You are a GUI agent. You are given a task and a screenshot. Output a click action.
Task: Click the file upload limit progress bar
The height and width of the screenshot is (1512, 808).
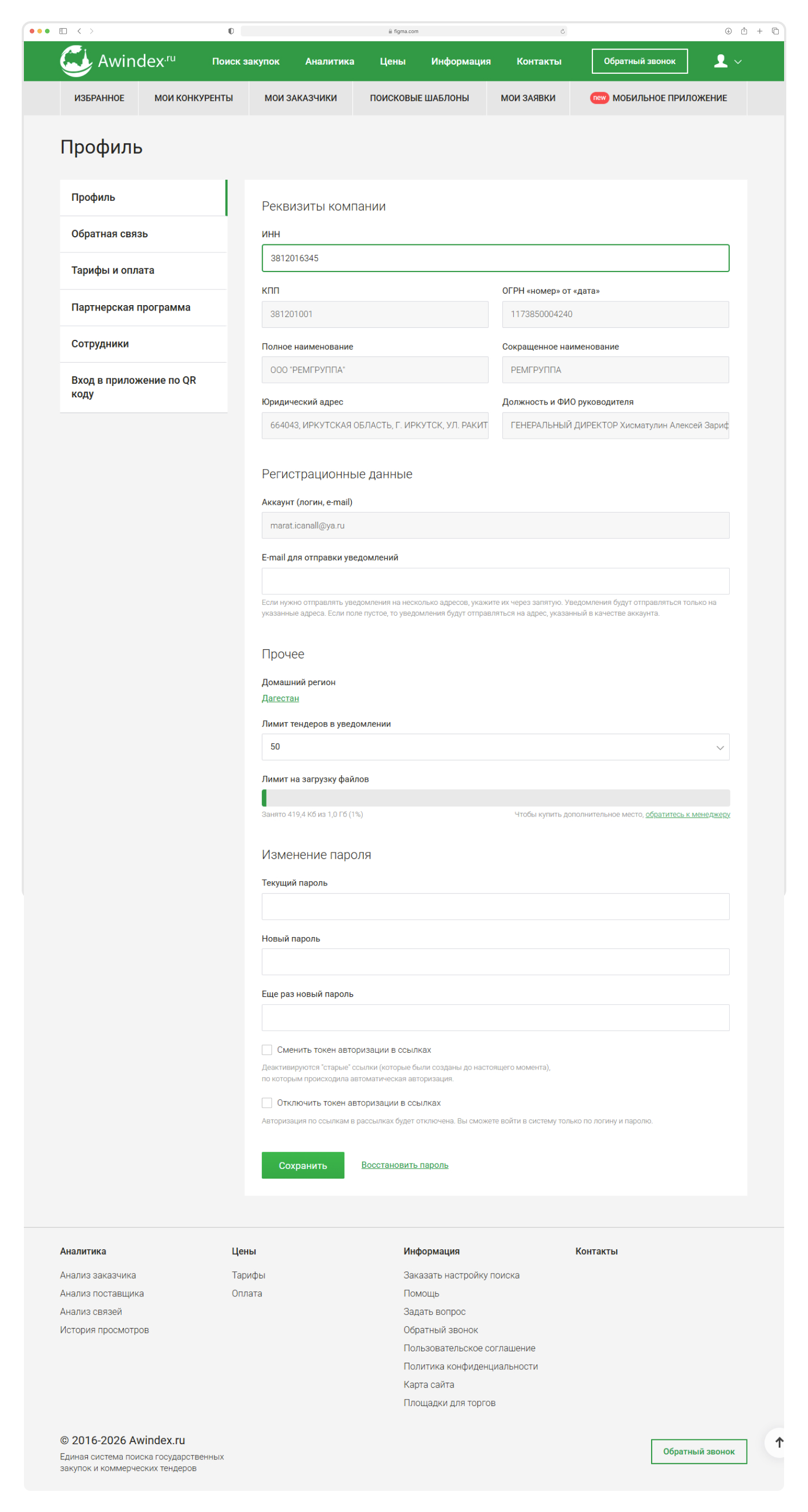coord(495,798)
